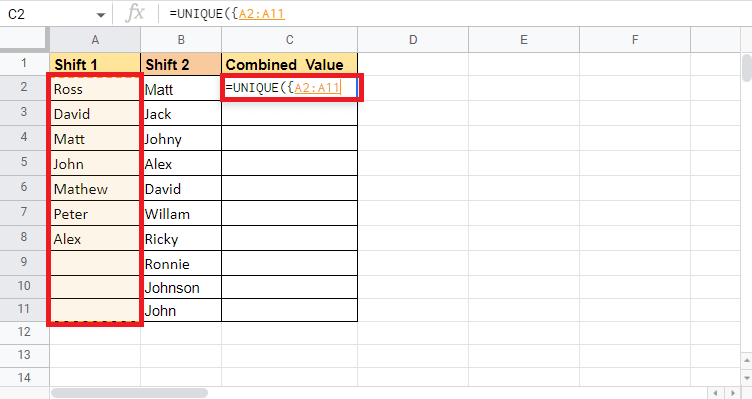Select column C header

pos(289,40)
